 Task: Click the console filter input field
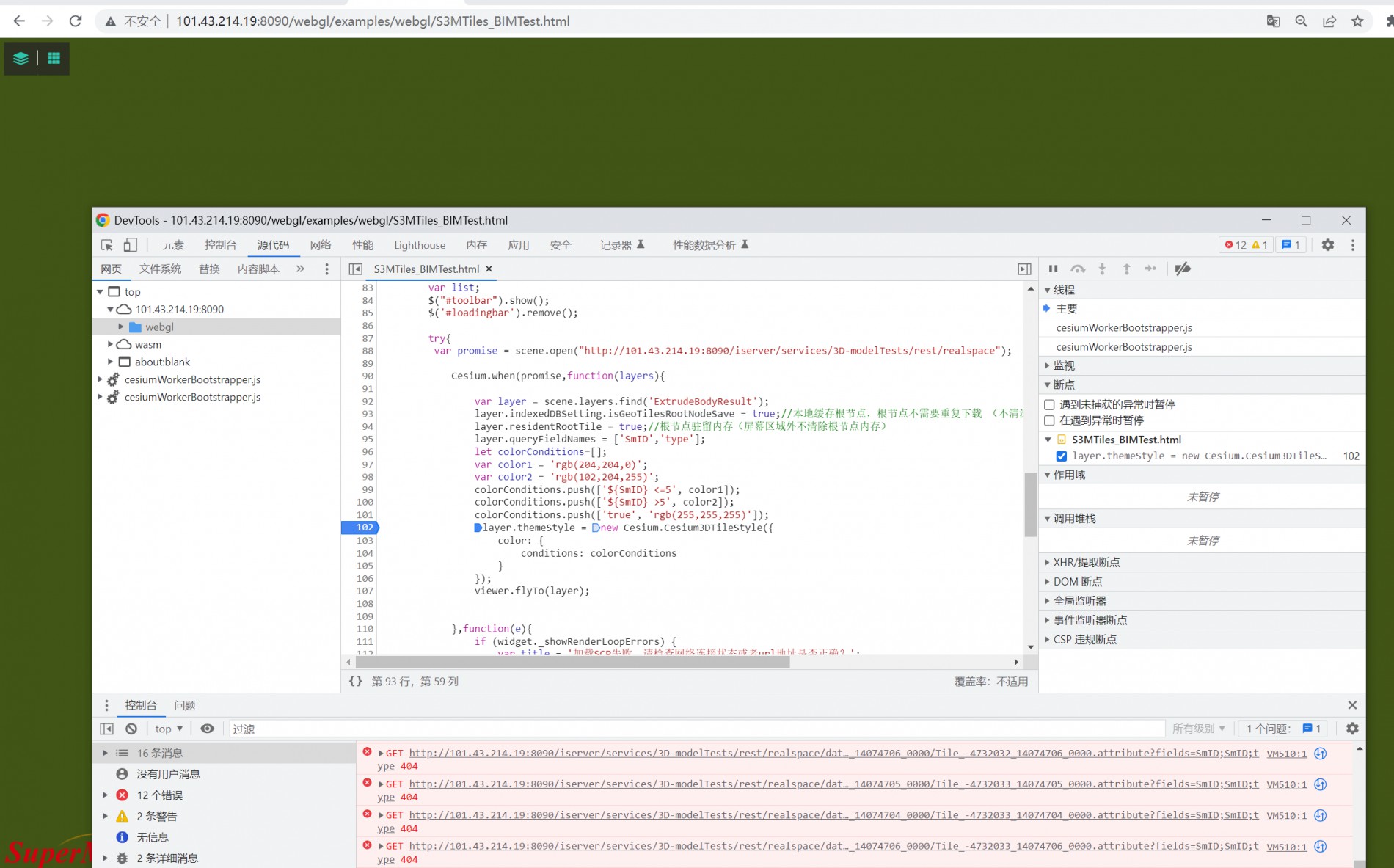click(696, 729)
